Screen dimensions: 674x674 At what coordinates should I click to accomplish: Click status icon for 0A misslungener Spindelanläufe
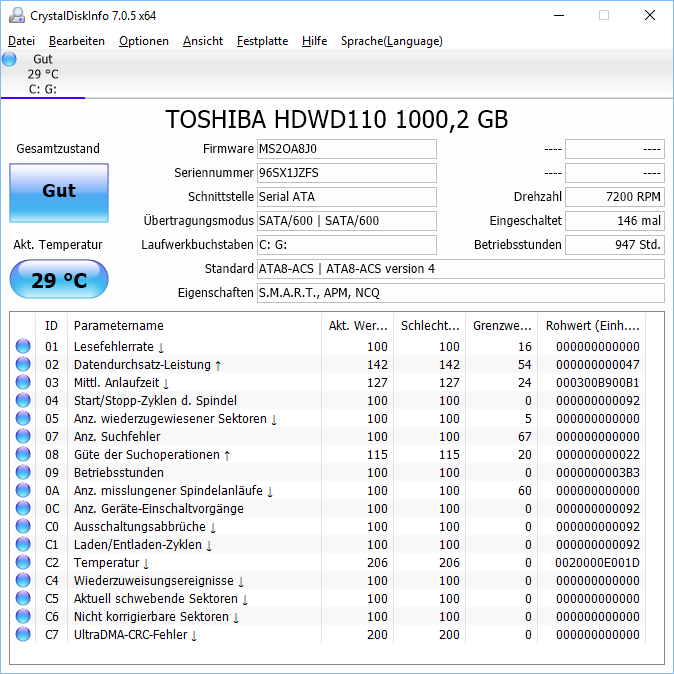pyautogui.click(x=23, y=491)
